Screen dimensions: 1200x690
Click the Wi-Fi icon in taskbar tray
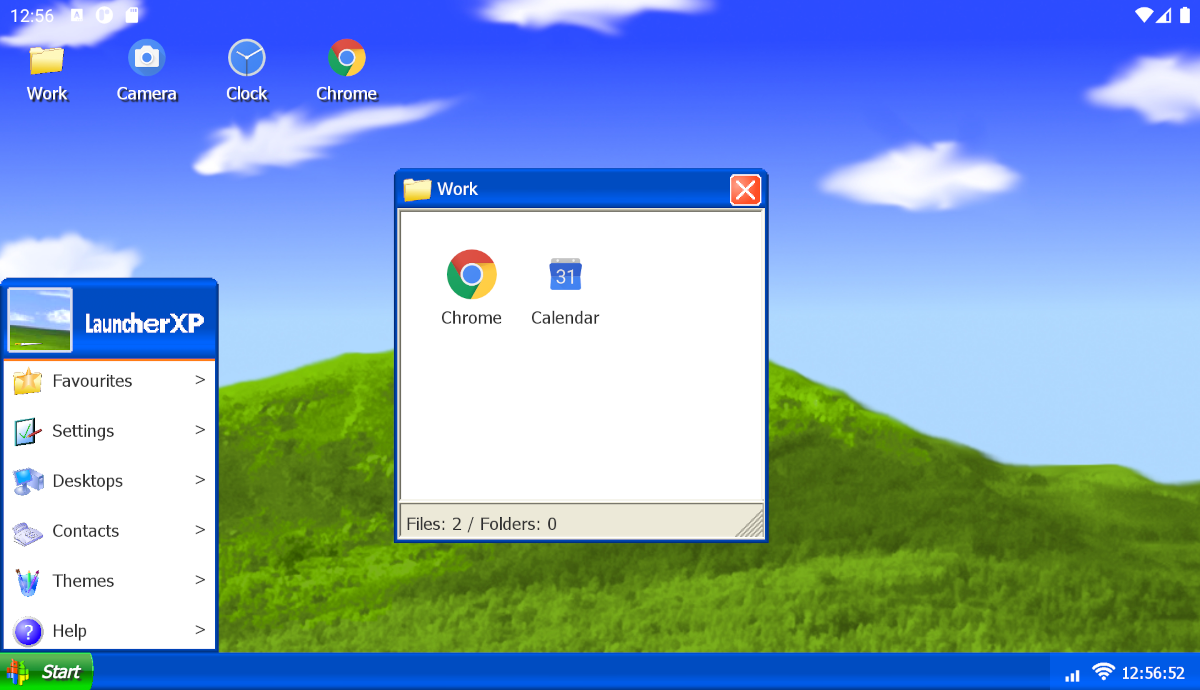pos(1103,672)
